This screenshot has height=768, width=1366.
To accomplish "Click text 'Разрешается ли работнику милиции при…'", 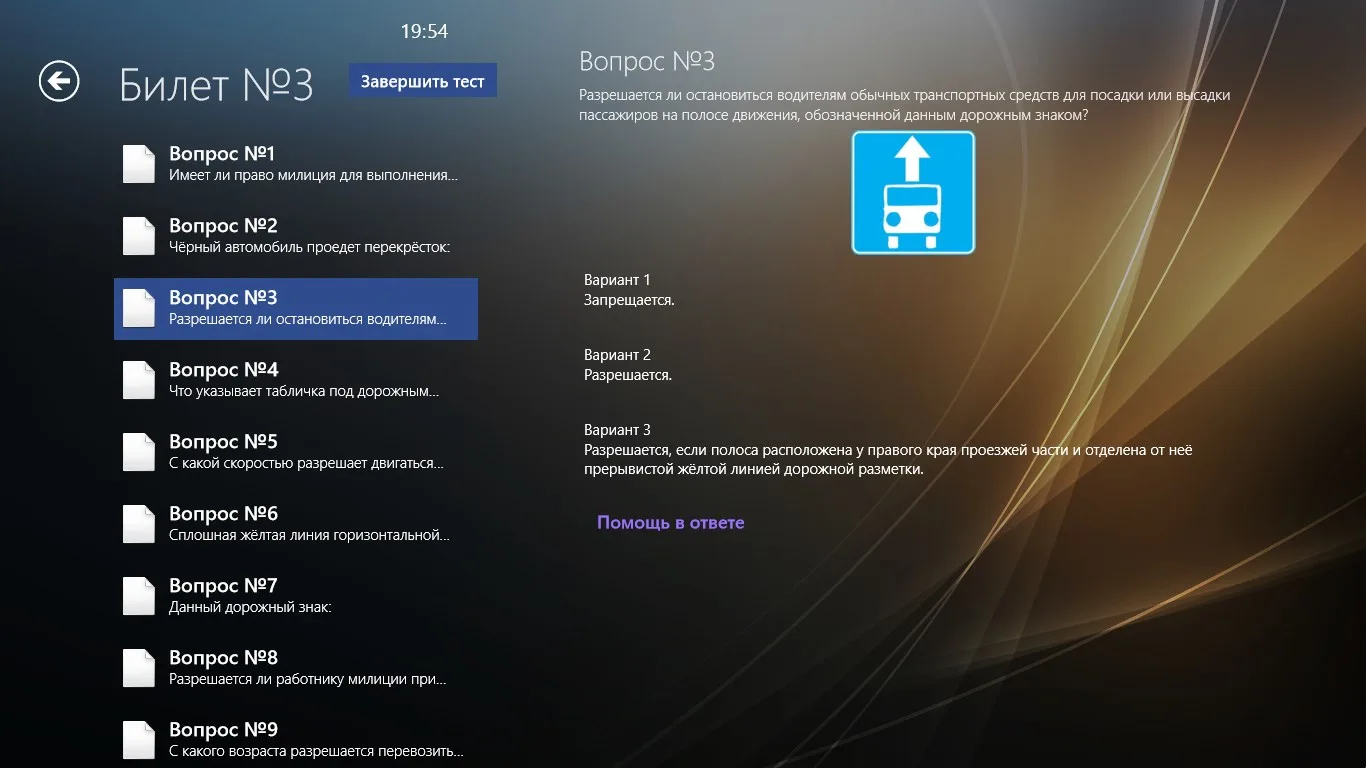I will pyautogui.click(x=307, y=680).
